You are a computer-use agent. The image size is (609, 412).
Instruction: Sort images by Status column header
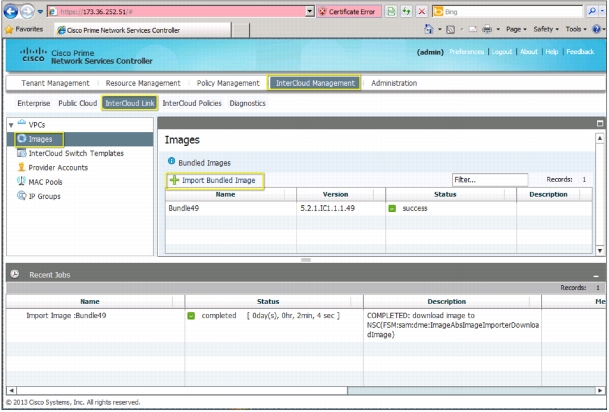coord(445,195)
